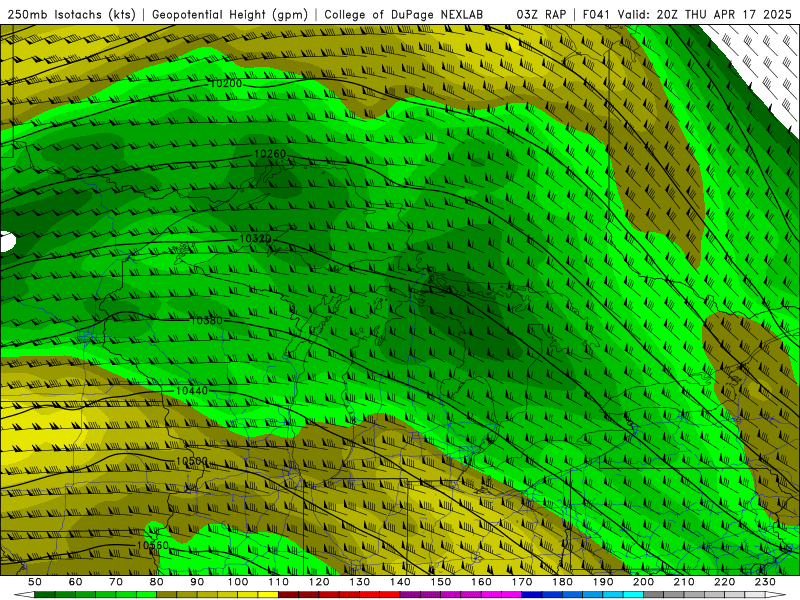
Task: Click the bright red swatch in the color bar
Action: [x=390, y=595]
